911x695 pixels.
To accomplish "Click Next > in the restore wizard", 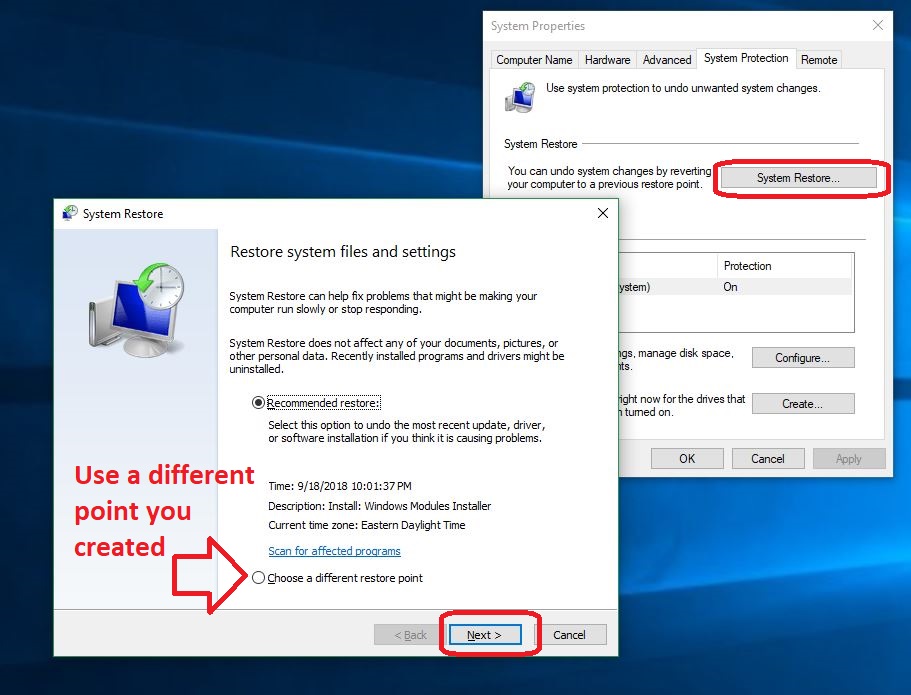I will [x=484, y=635].
